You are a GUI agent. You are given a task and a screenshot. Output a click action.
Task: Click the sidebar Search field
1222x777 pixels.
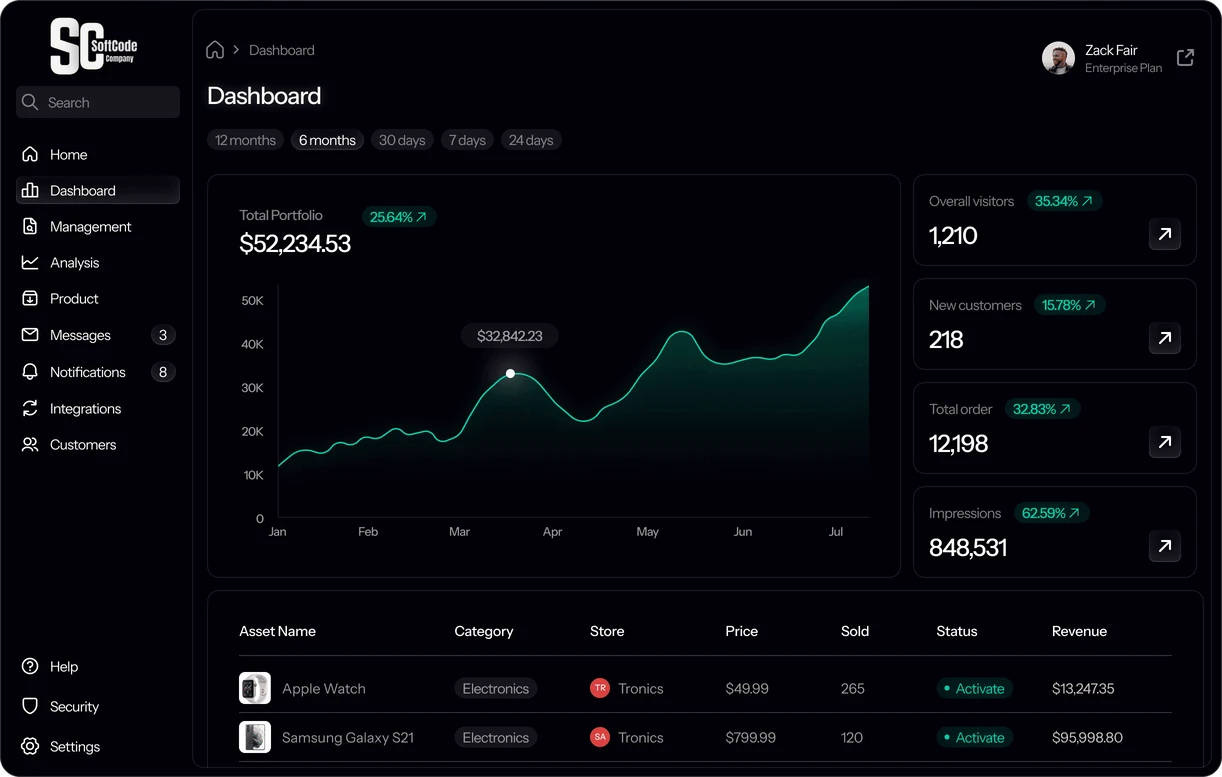(x=98, y=102)
